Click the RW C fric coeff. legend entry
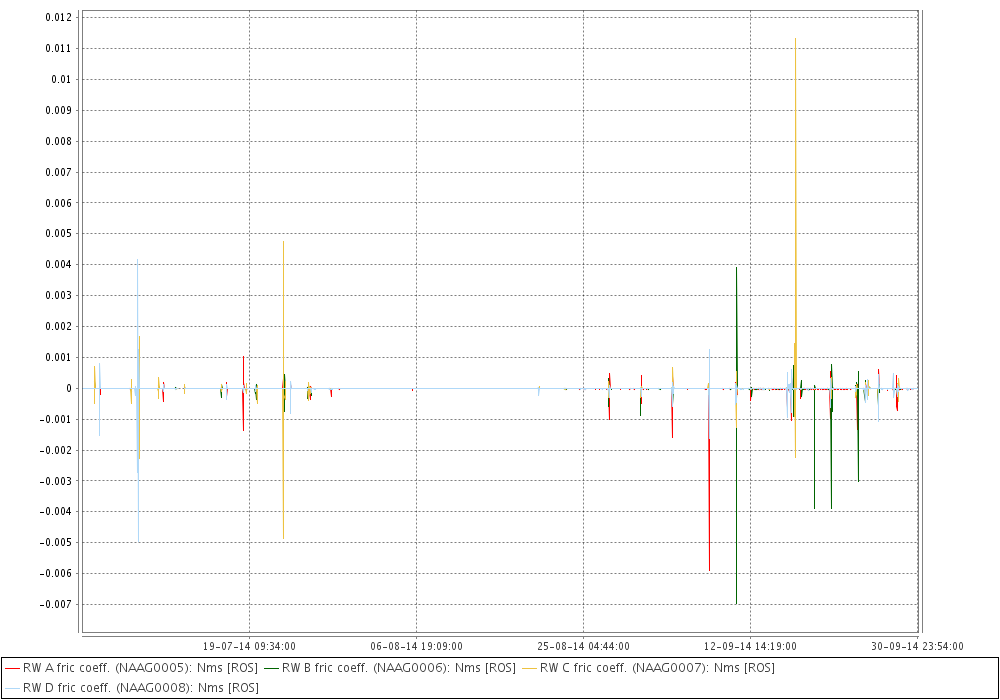Viewport: 1000px width, 700px height. tap(648, 668)
